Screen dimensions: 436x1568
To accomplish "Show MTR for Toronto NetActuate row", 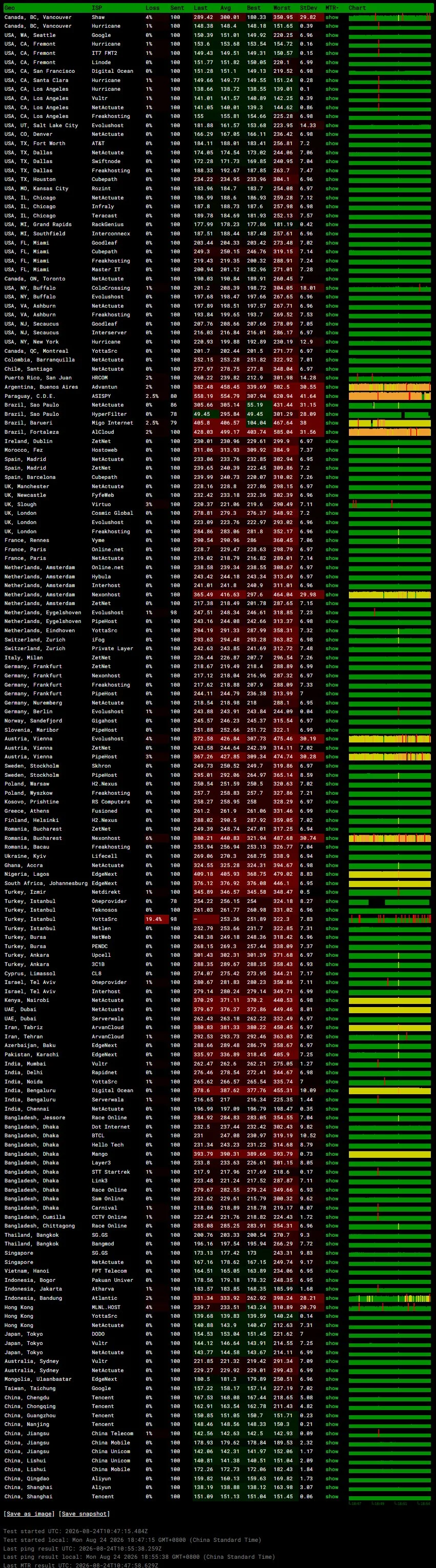I will 331,279.
